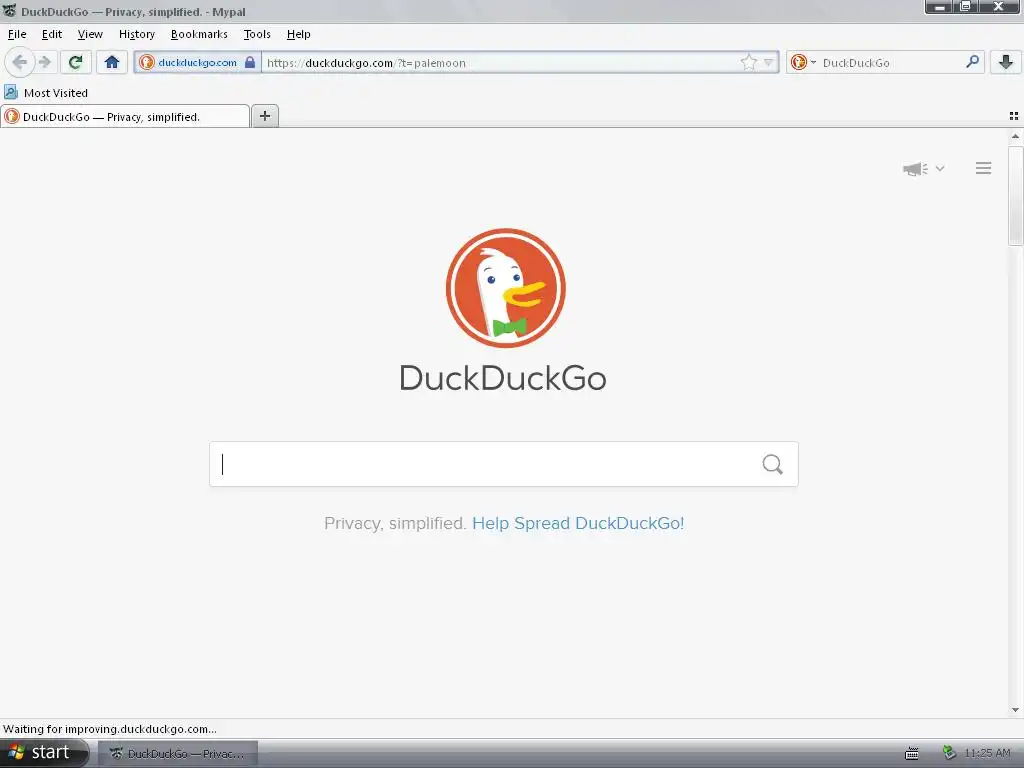Viewport: 1024px width, 768px height.
Task: Click the duckduckgo.com site identity badge
Action: coord(198,63)
